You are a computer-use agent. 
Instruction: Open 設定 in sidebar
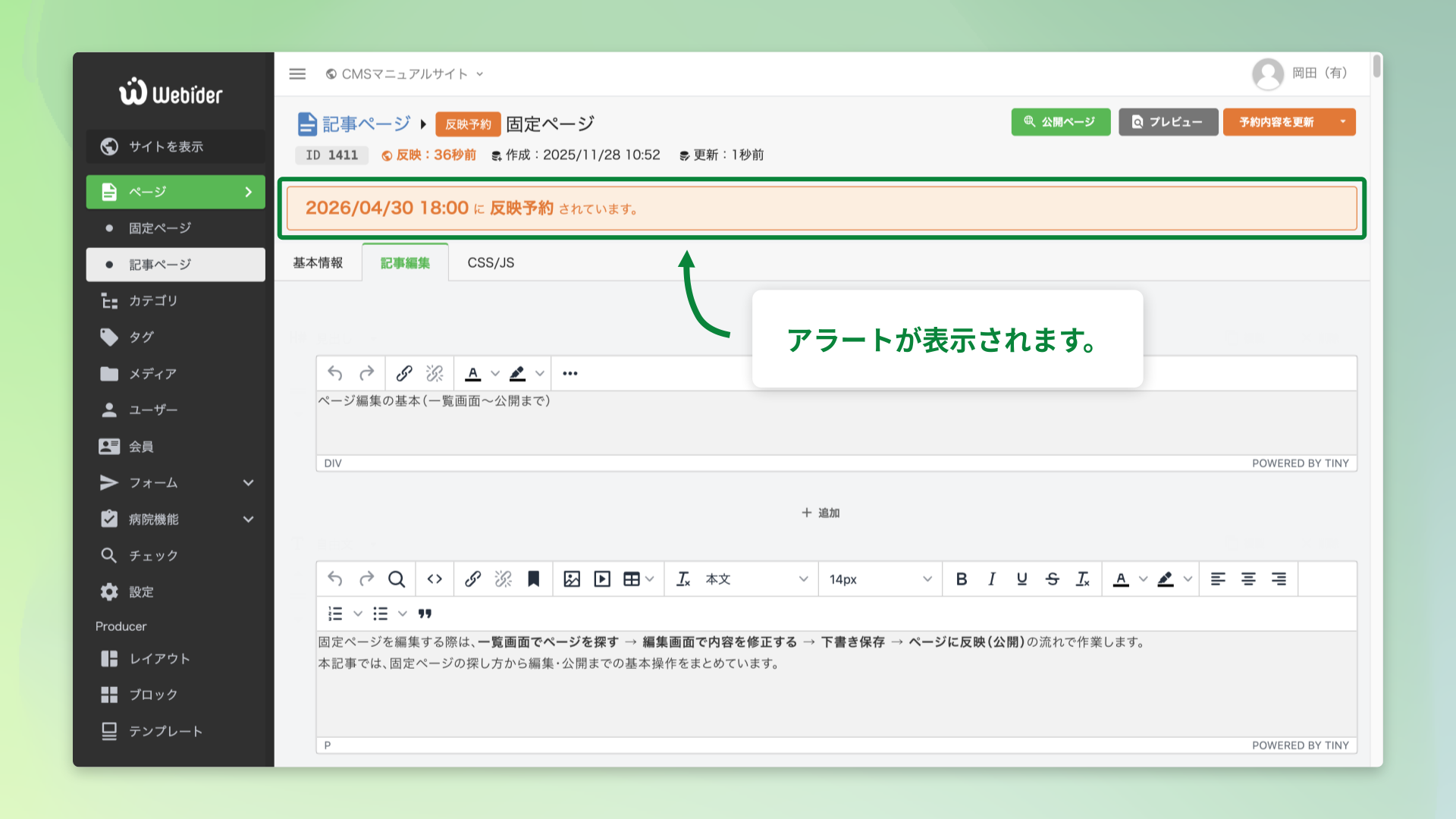click(x=175, y=591)
